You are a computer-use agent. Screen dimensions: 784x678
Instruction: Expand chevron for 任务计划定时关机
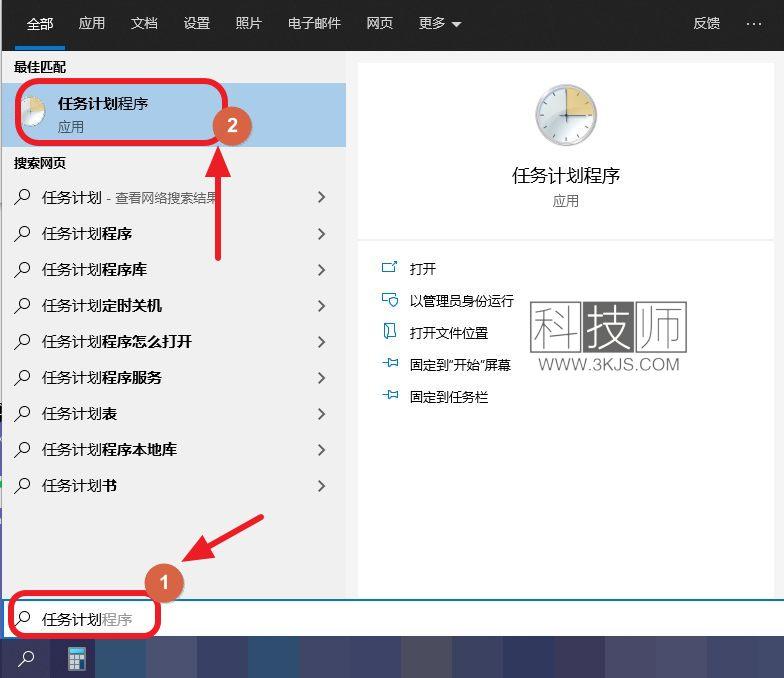coord(322,306)
